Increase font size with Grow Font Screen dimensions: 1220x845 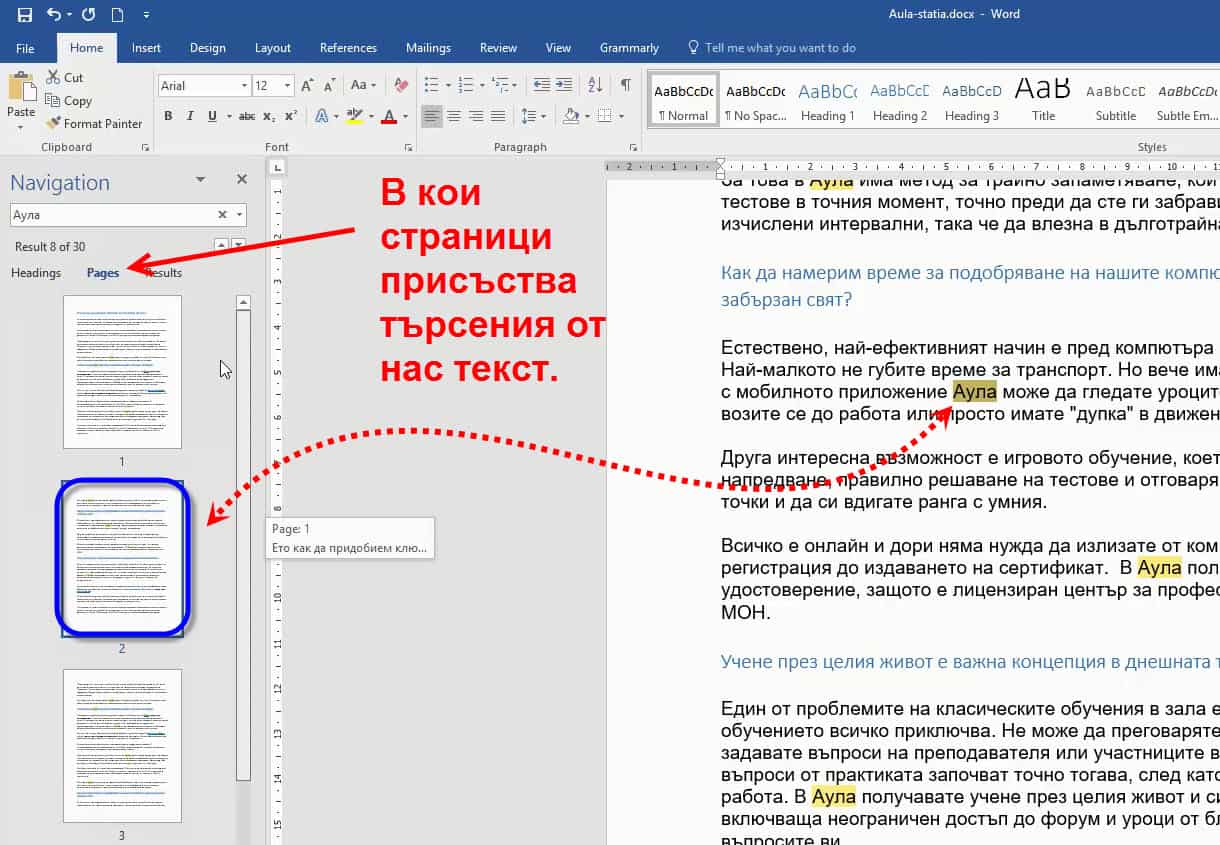308,86
